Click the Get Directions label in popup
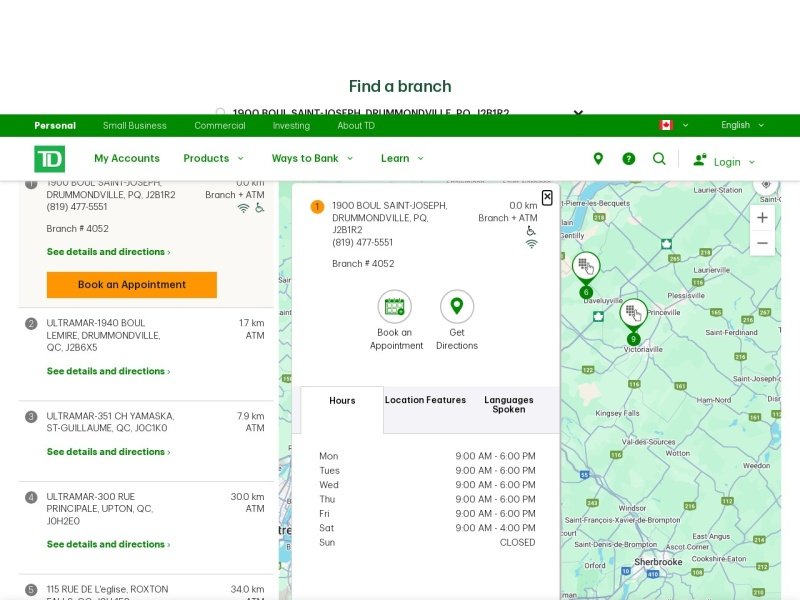The width and height of the screenshot is (800, 600). pyautogui.click(x=457, y=339)
